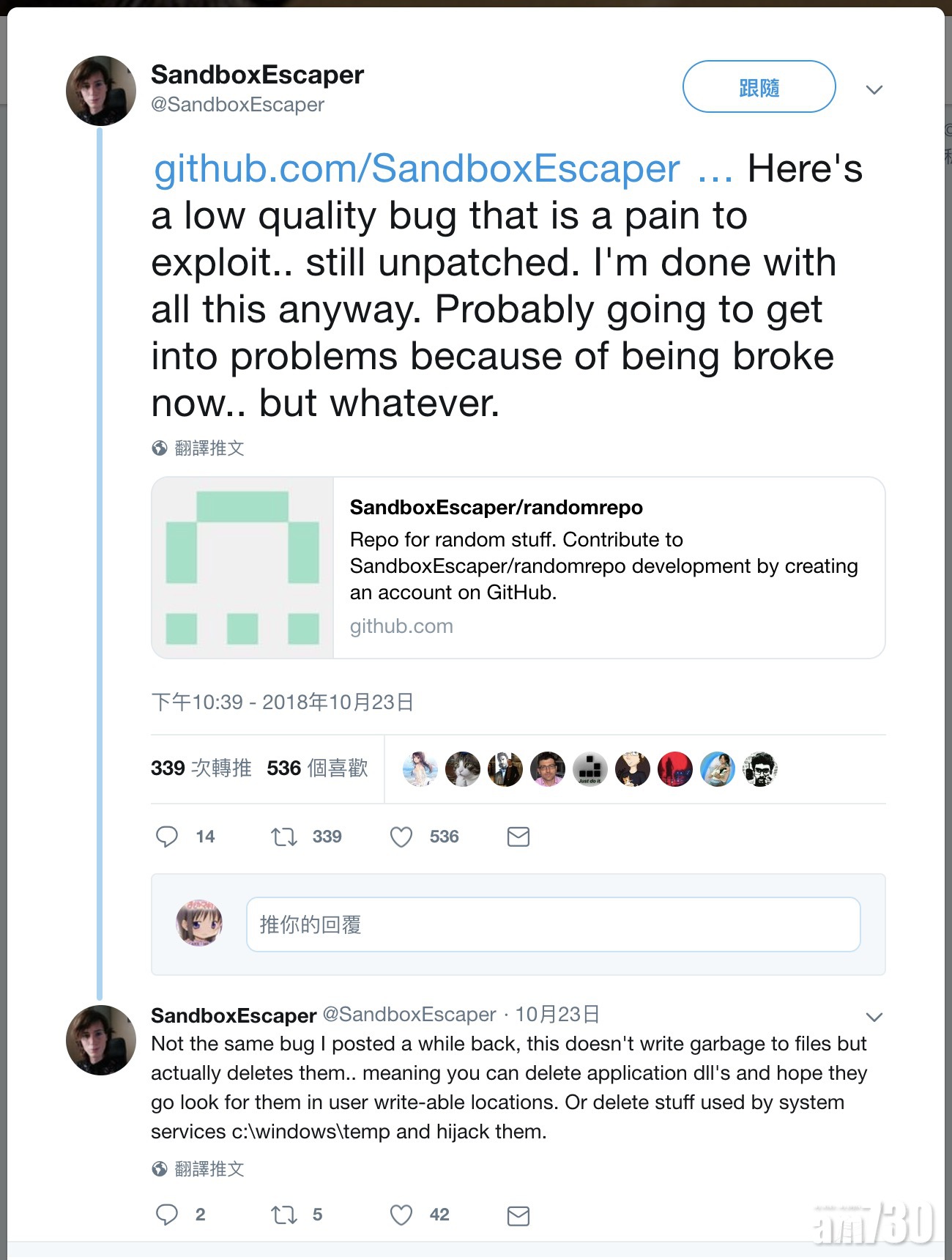
Task: Click reply icon on the follow-up tweet
Action: [x=167, y=1215]
